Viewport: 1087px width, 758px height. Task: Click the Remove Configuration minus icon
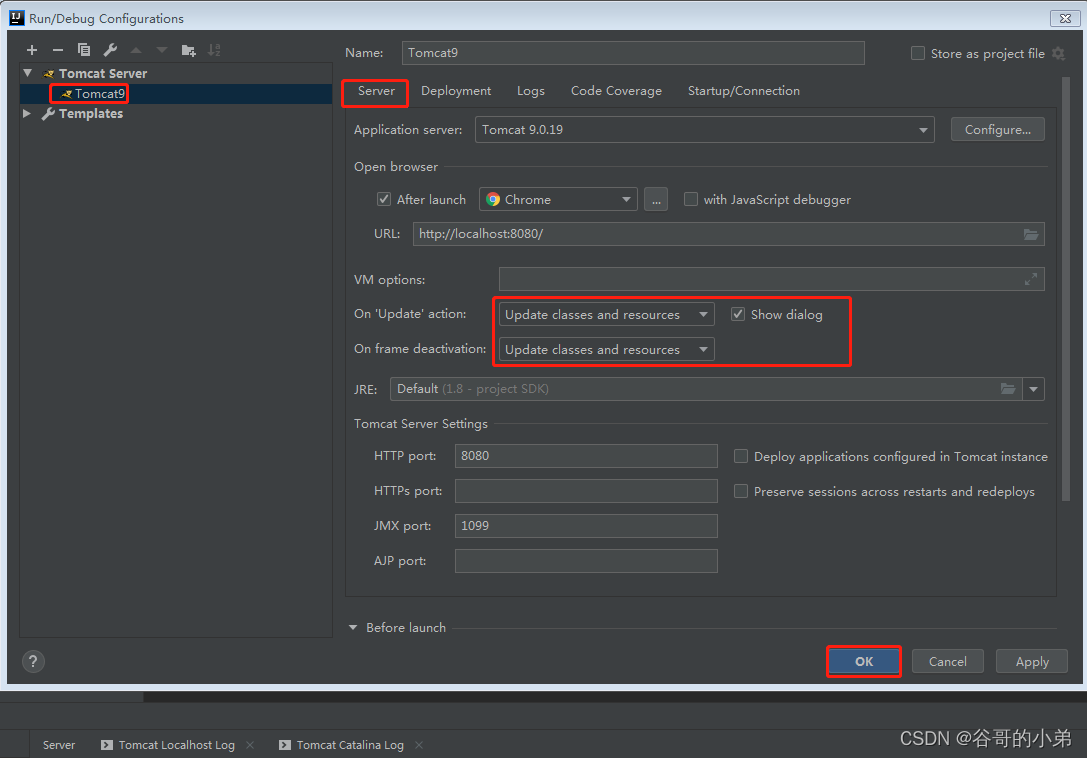click(x=58, y=50)
